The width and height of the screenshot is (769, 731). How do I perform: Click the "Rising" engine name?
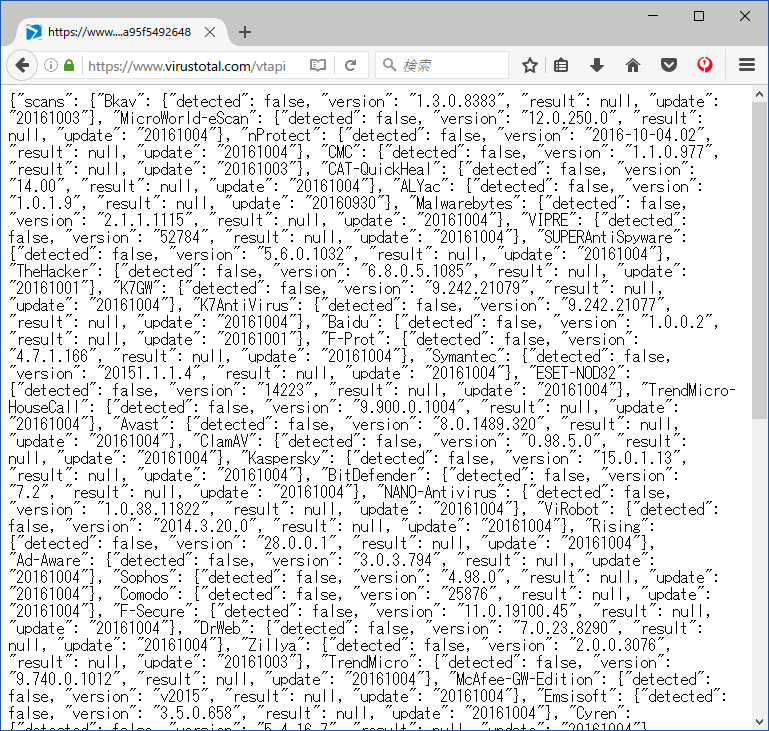(x=615, y=527)
